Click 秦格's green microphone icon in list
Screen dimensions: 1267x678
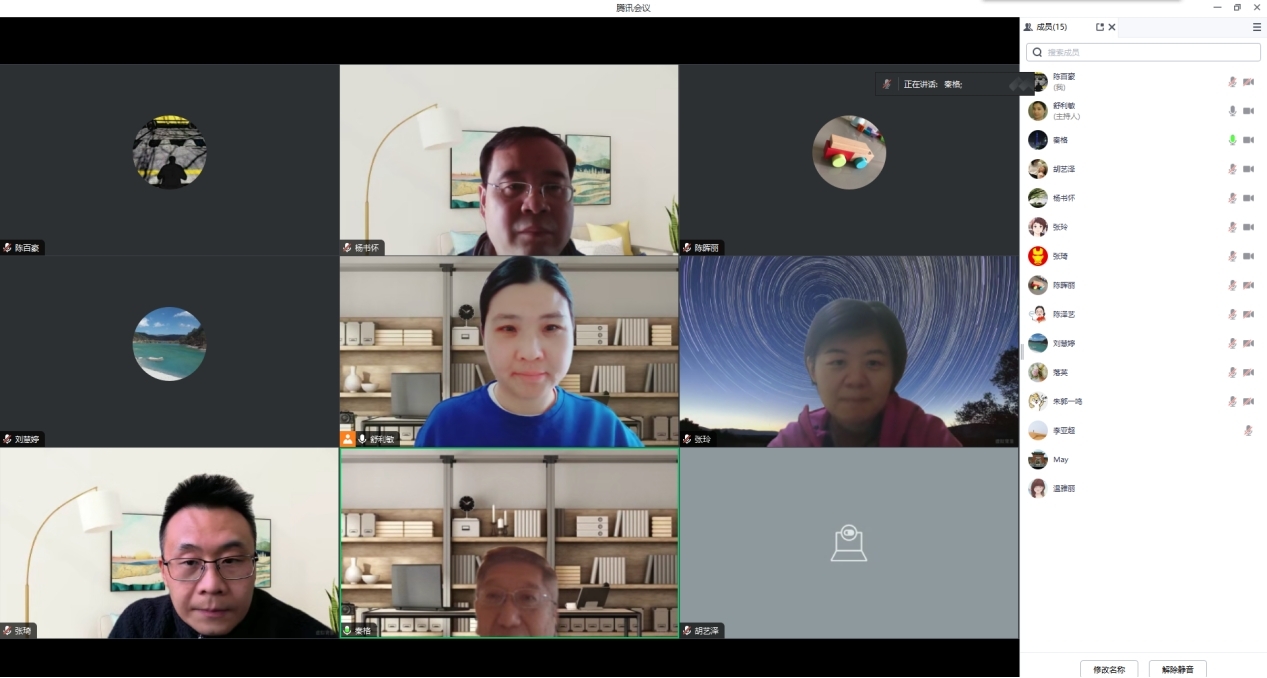(1232, 140)
